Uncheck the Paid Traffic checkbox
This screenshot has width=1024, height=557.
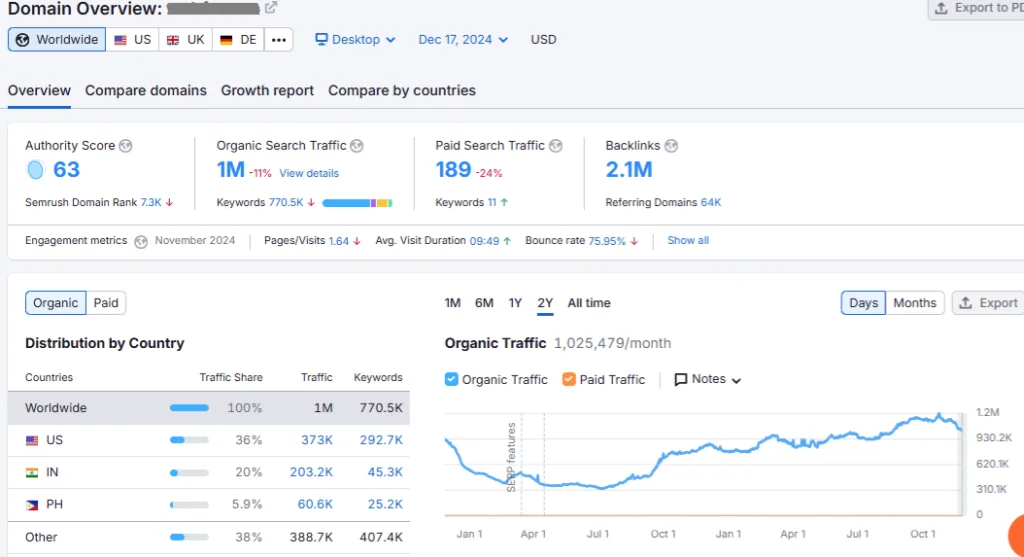(x=569, y=380)
